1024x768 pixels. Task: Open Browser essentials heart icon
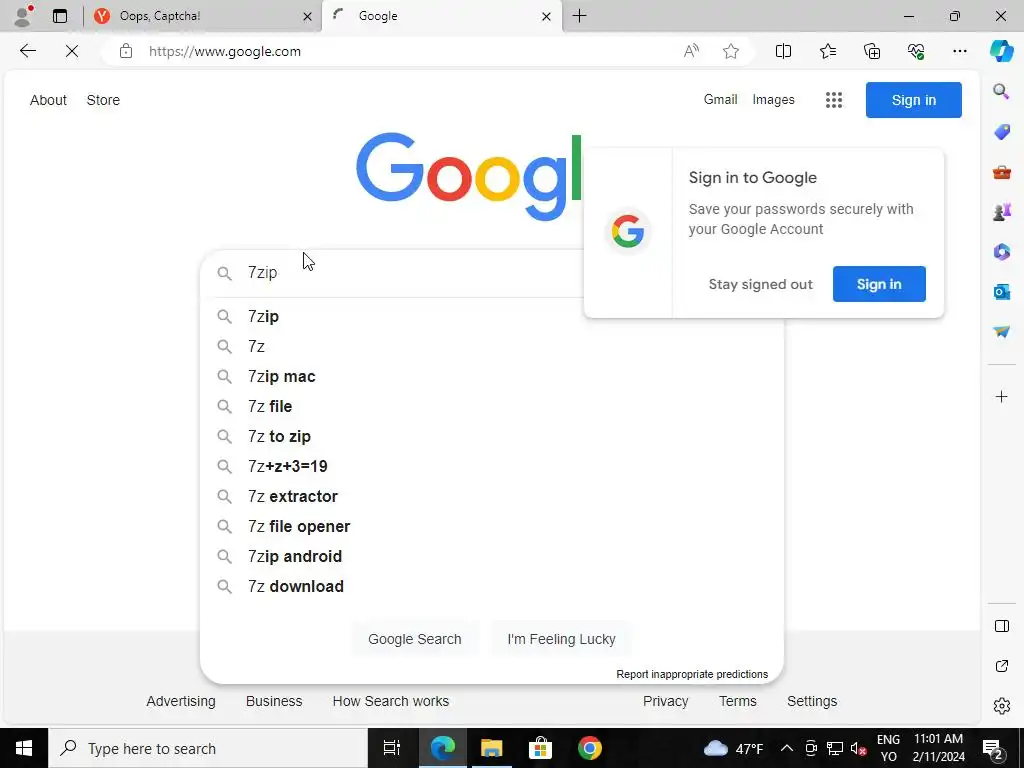point(916,52)
